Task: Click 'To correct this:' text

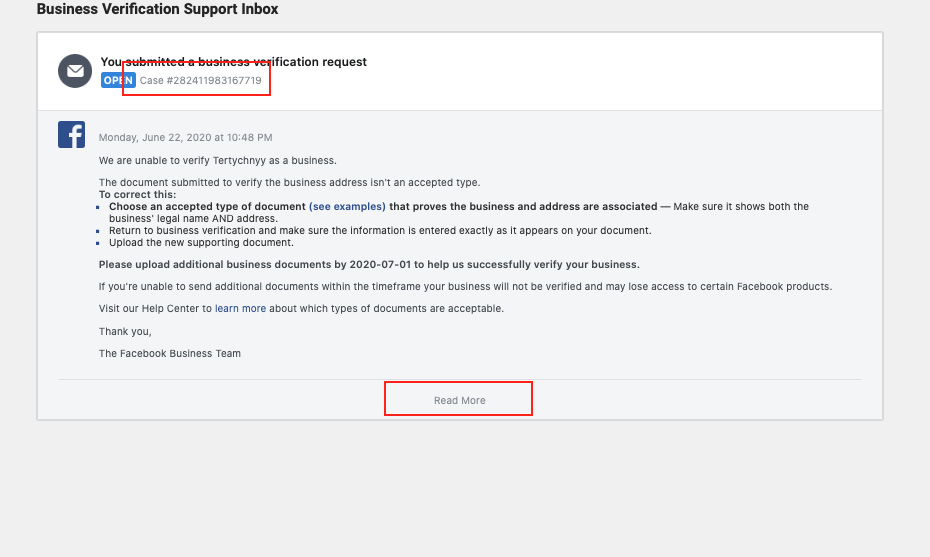Action: coord(138,195)
